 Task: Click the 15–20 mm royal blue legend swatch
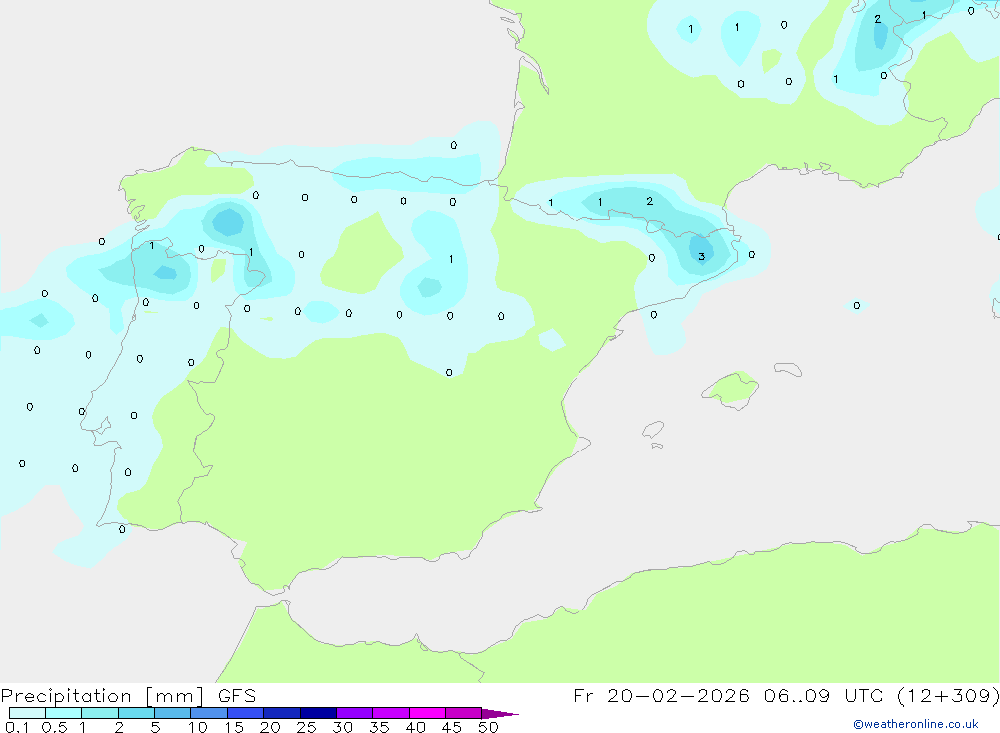coord(245,713)
